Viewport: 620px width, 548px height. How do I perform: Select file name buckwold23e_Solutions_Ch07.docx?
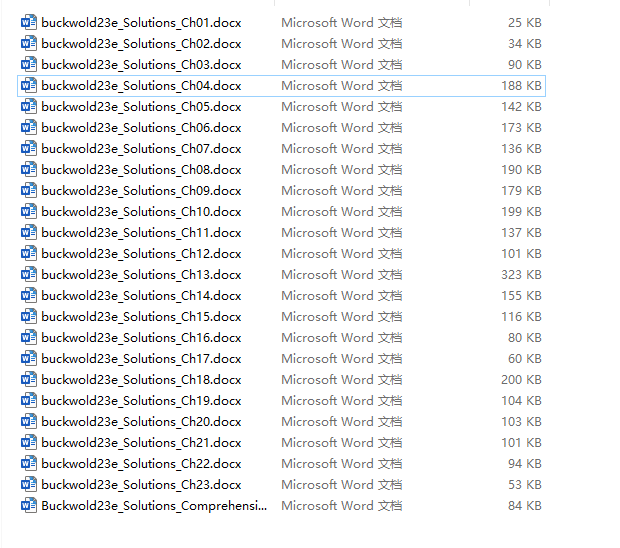click(x=141, y=149)
